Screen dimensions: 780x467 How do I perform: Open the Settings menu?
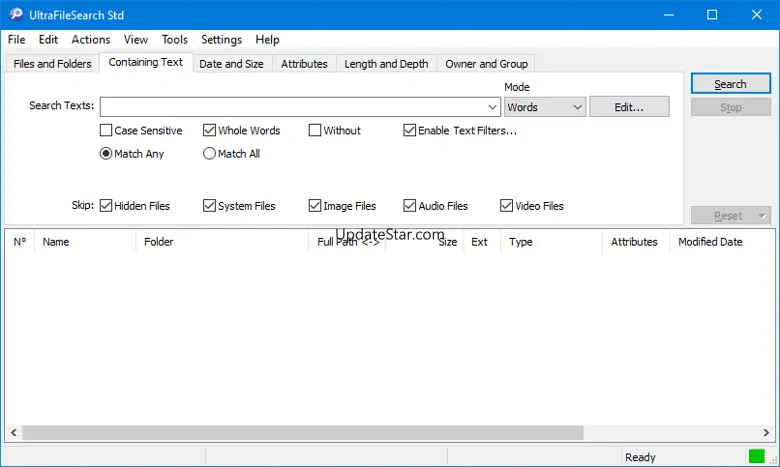(x=221, y=39)
